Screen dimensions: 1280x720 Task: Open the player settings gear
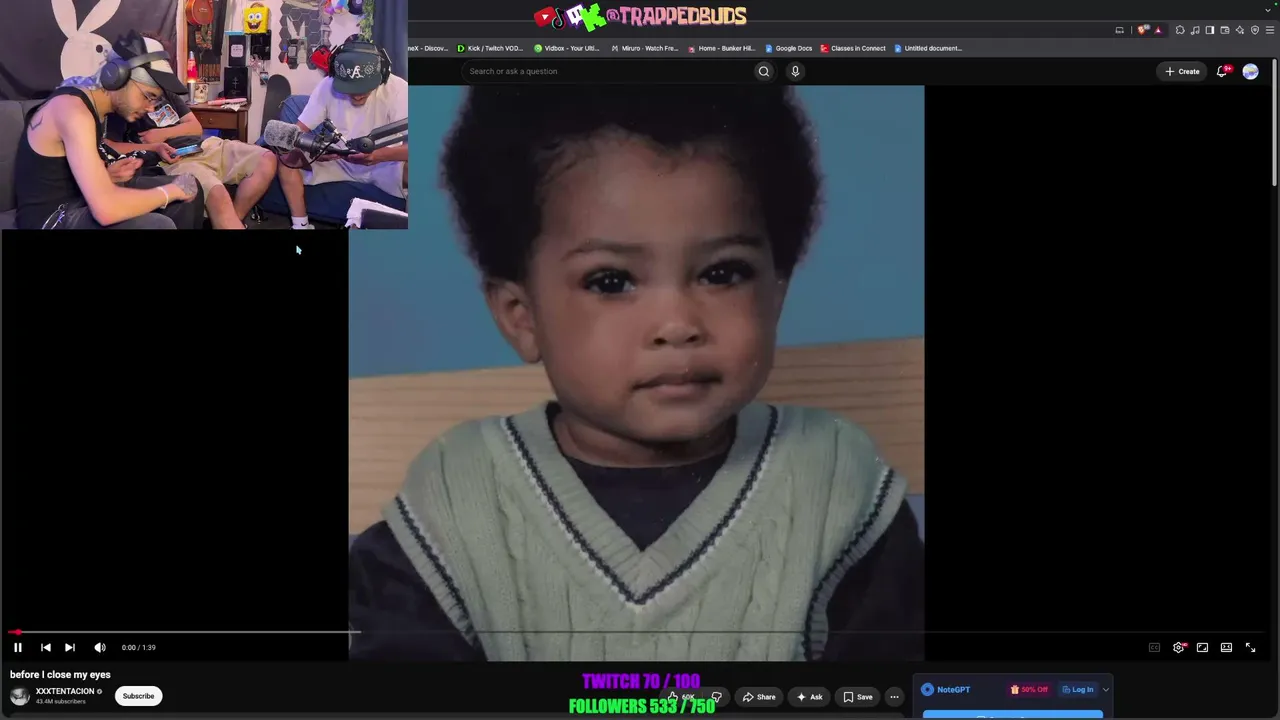click(1179, 647)
